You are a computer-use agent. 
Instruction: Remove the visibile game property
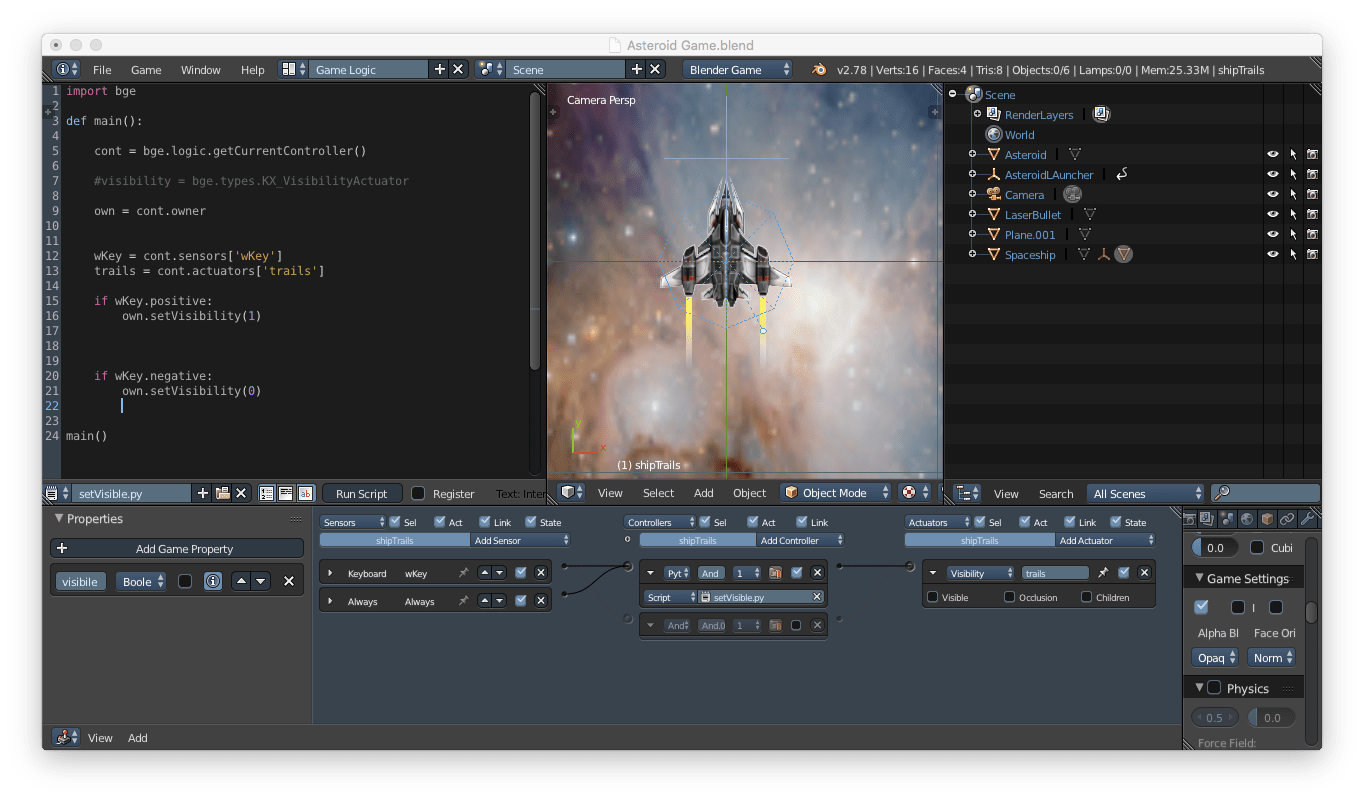[x=289, y=581]
